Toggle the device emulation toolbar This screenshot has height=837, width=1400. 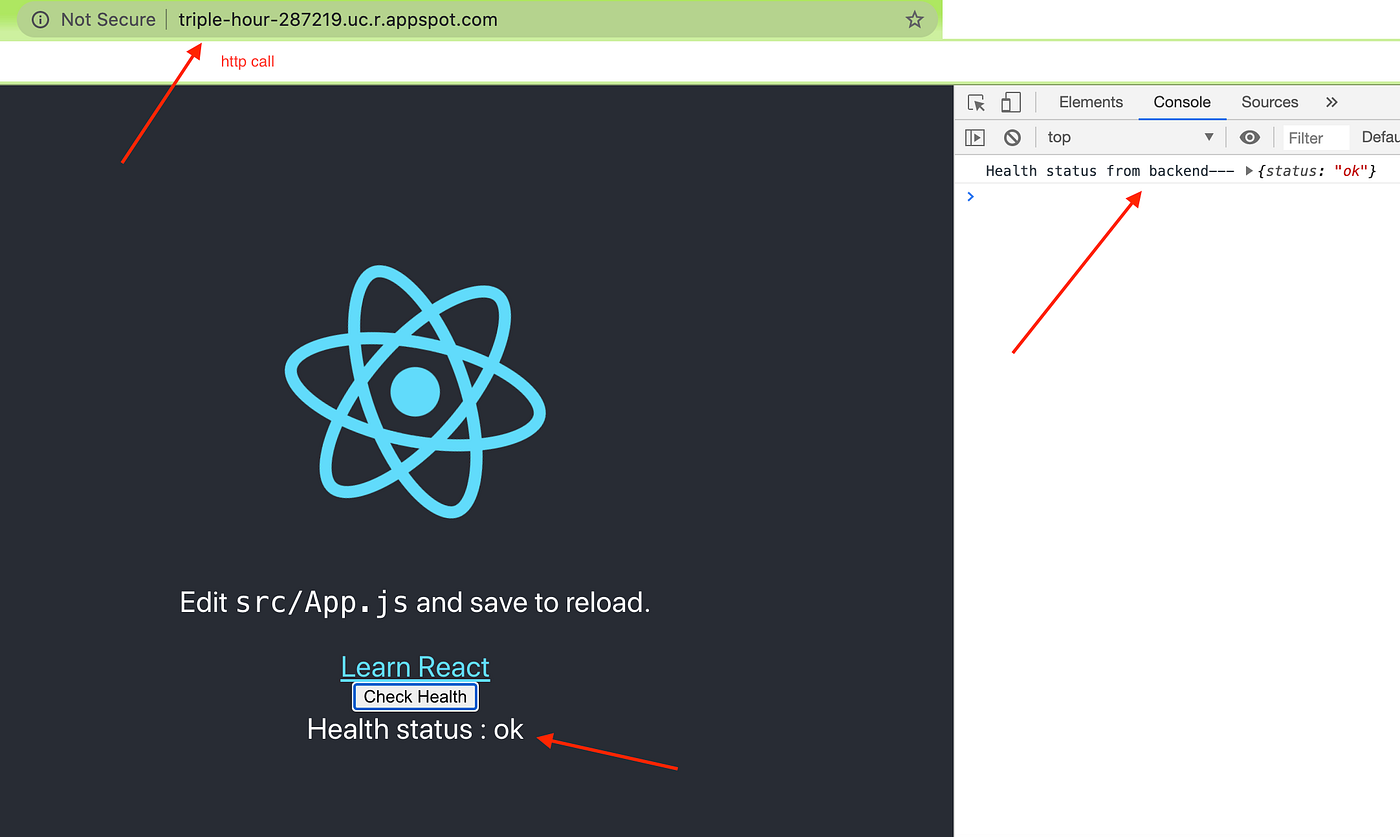[x=1010, y=102]
